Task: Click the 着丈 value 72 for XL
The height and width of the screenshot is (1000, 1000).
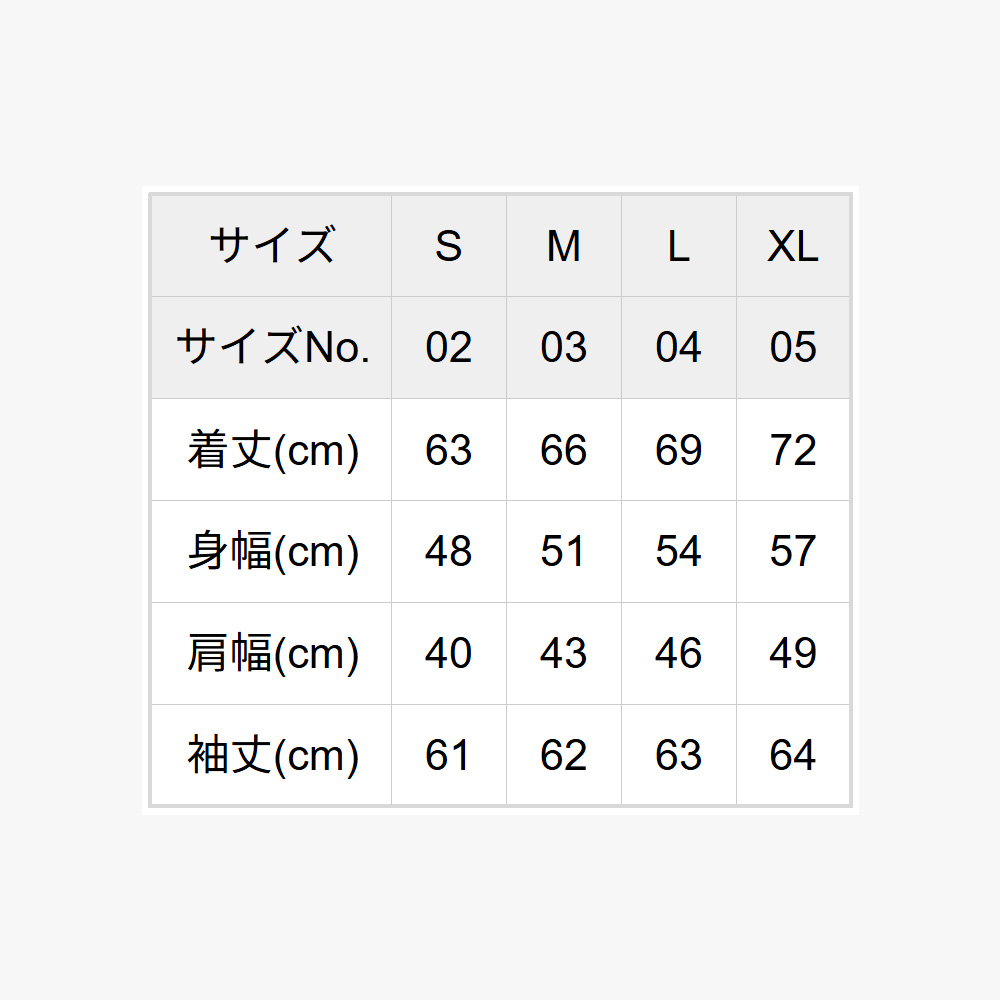Action: [x=793, y=450]
